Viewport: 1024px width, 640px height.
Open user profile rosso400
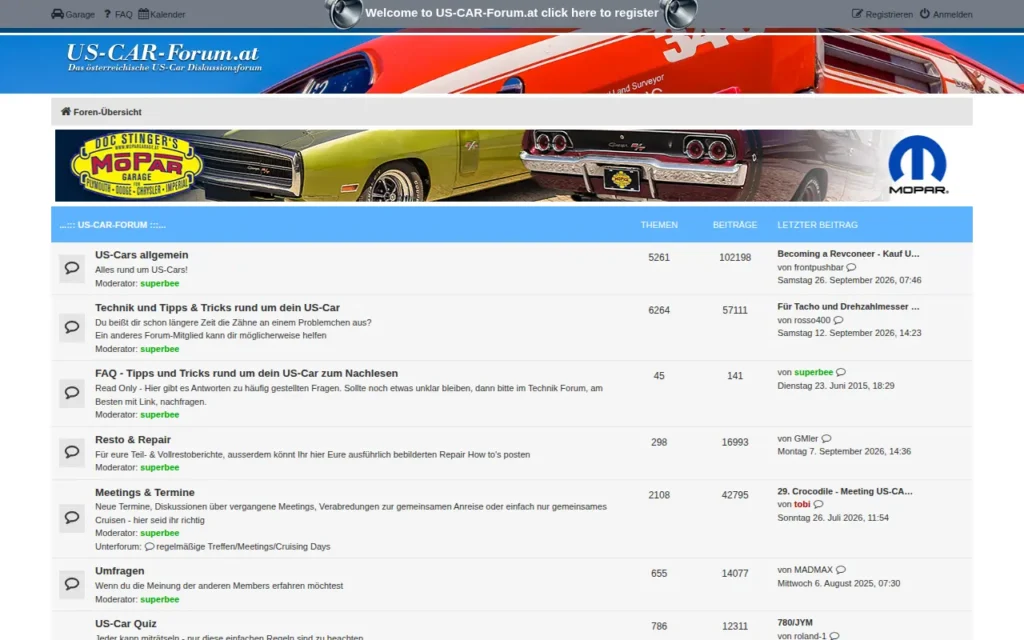(x=812, y=320)
